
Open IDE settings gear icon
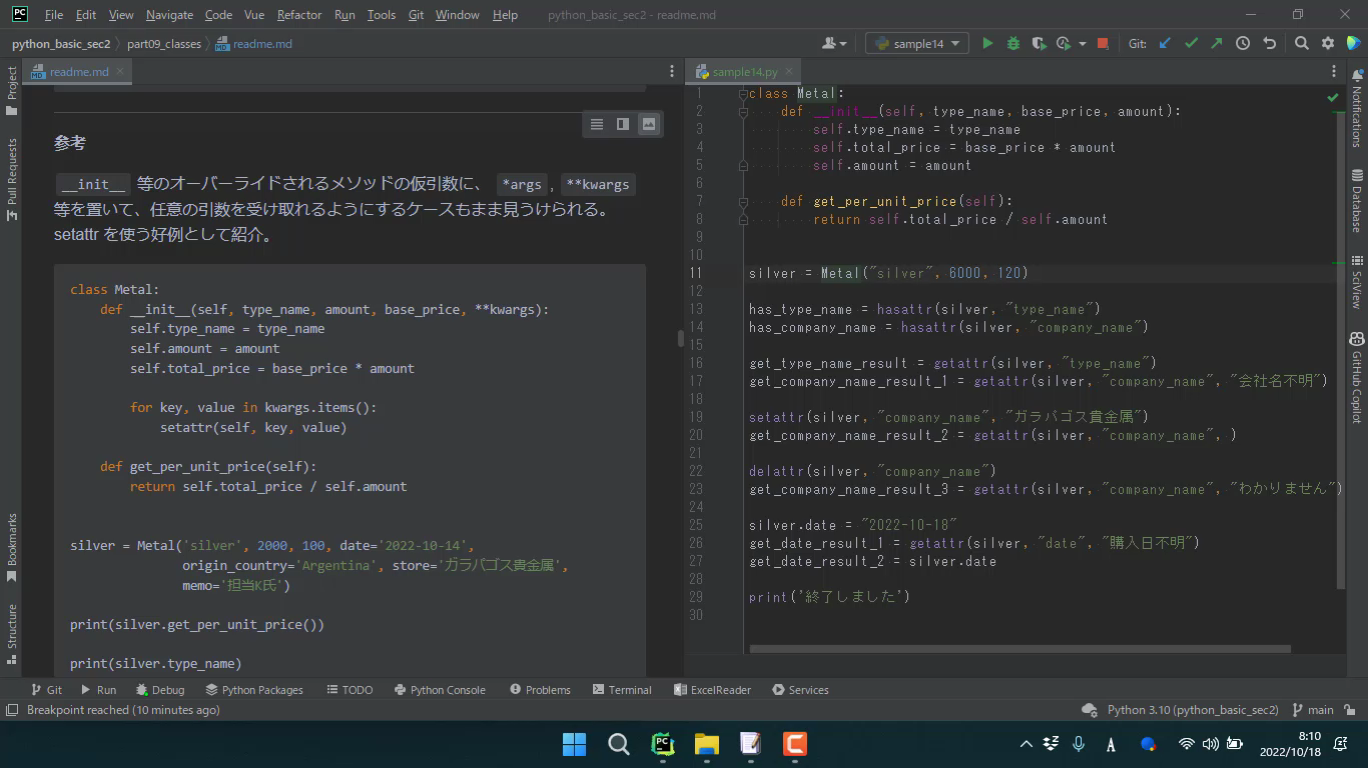coord(1328,43)
